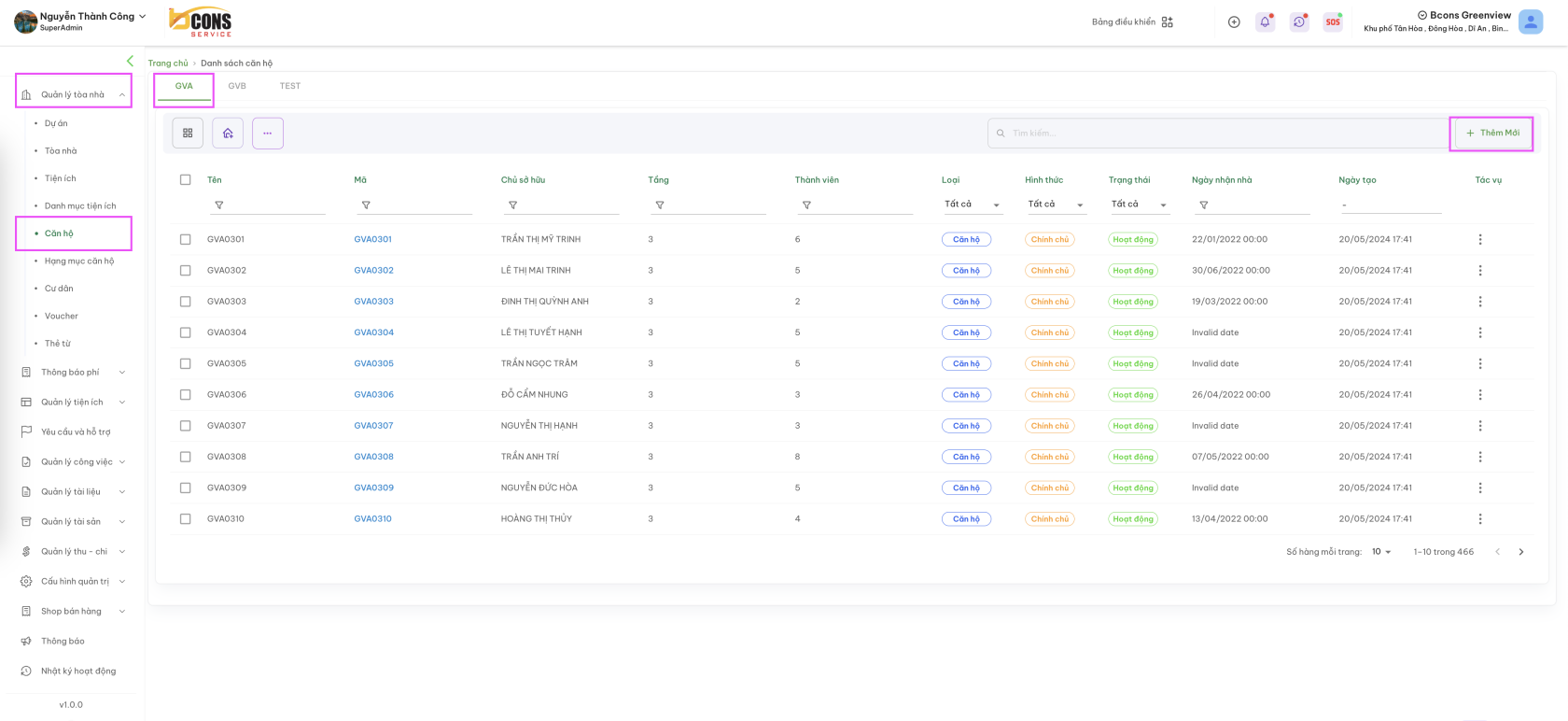Select the GVA tab

pyautogui.click(x=184, y=86)
